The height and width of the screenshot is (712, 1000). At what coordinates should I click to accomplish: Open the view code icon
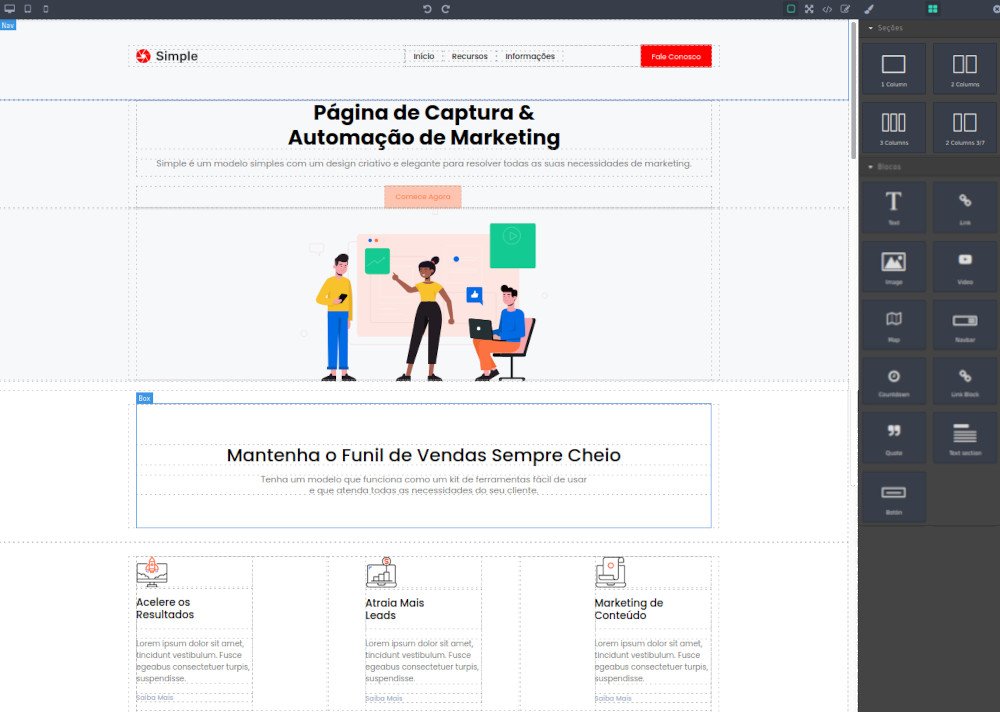click(827, 9)
